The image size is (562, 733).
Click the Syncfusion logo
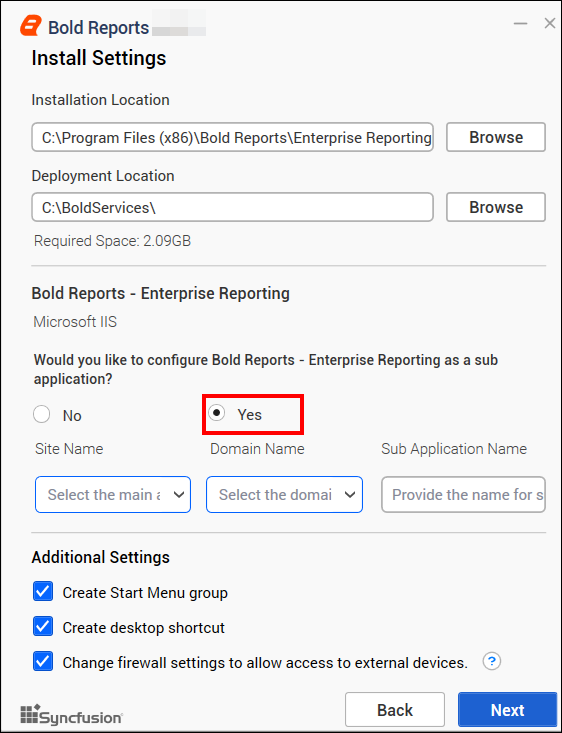tap(72, 715)
